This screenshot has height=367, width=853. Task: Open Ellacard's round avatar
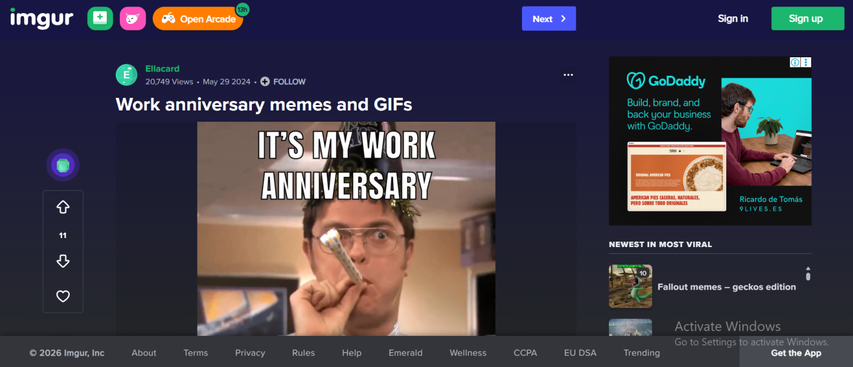(x=126, y=75)
